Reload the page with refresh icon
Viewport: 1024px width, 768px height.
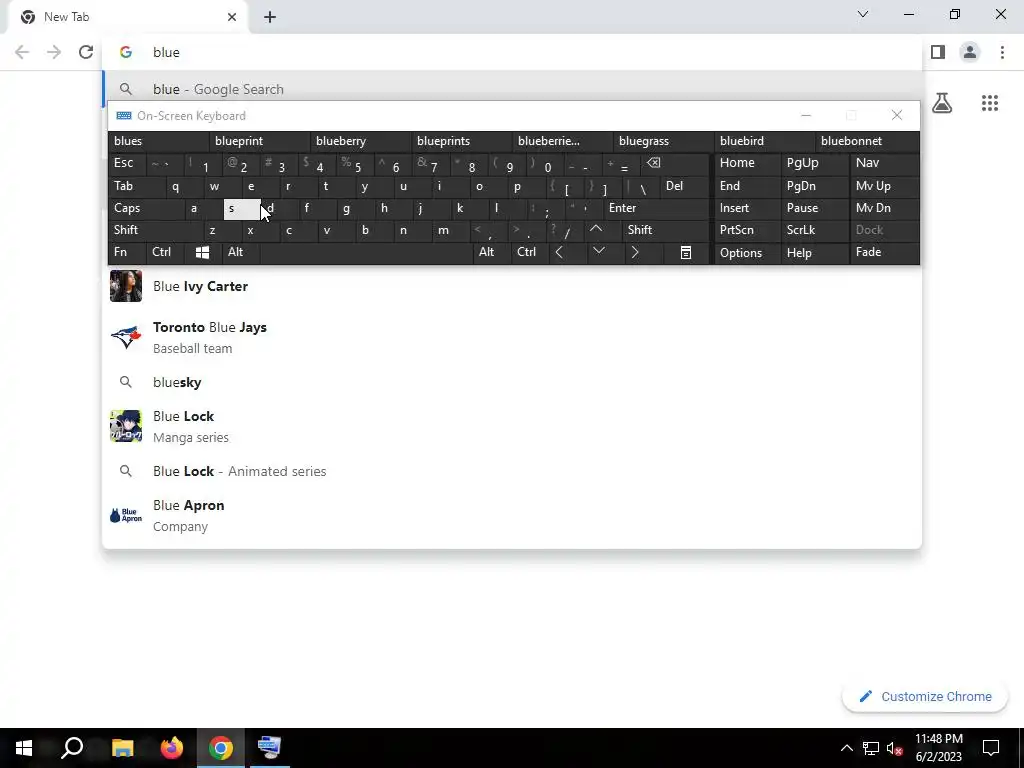(x=86, y=52)
